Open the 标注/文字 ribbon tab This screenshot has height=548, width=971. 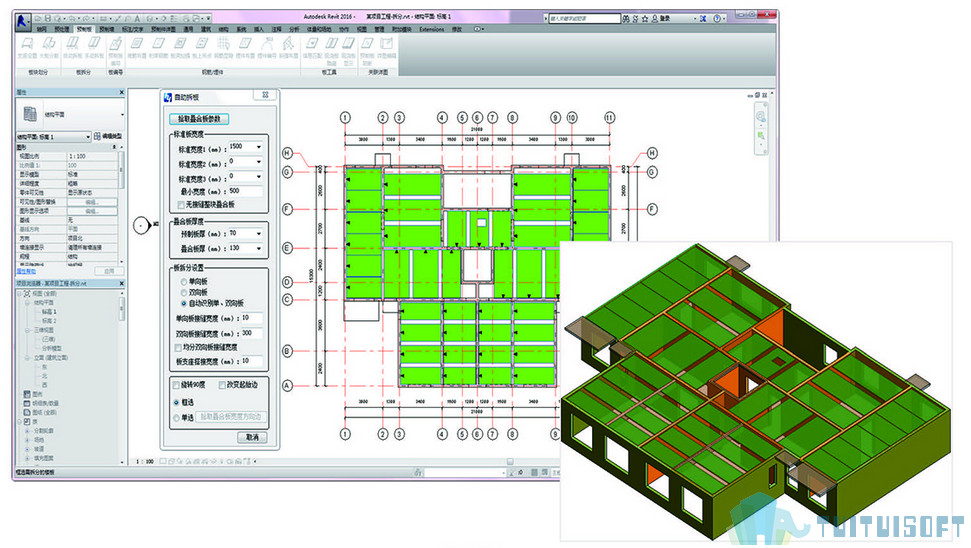click(x=132, y=29)
